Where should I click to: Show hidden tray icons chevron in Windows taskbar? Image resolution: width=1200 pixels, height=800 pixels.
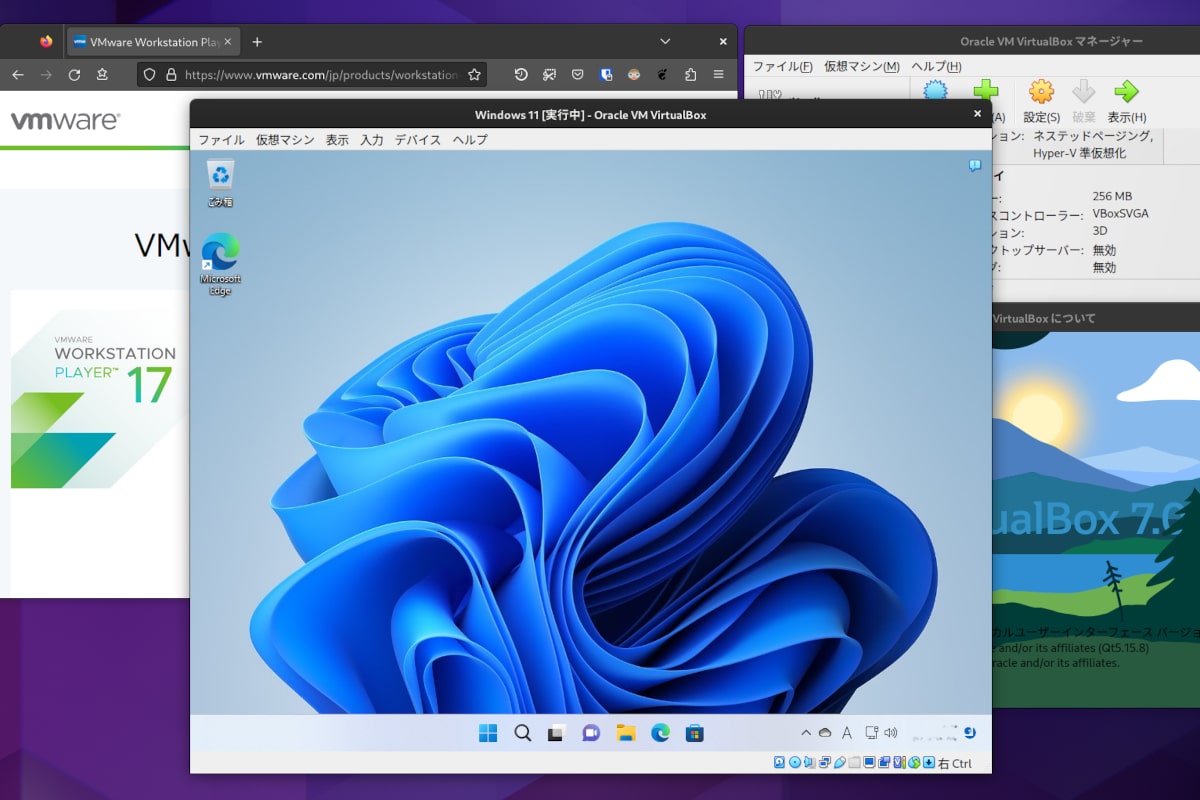[806, 733]
